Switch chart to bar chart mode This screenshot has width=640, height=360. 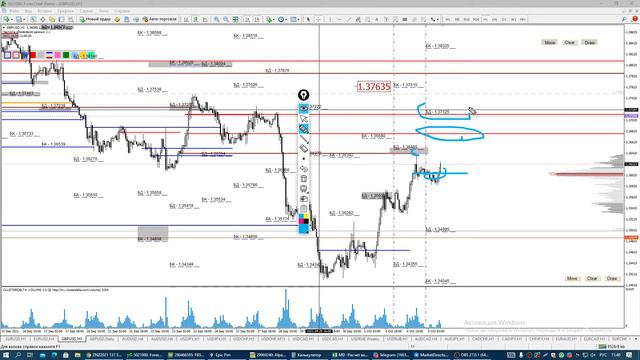(186, 19)
